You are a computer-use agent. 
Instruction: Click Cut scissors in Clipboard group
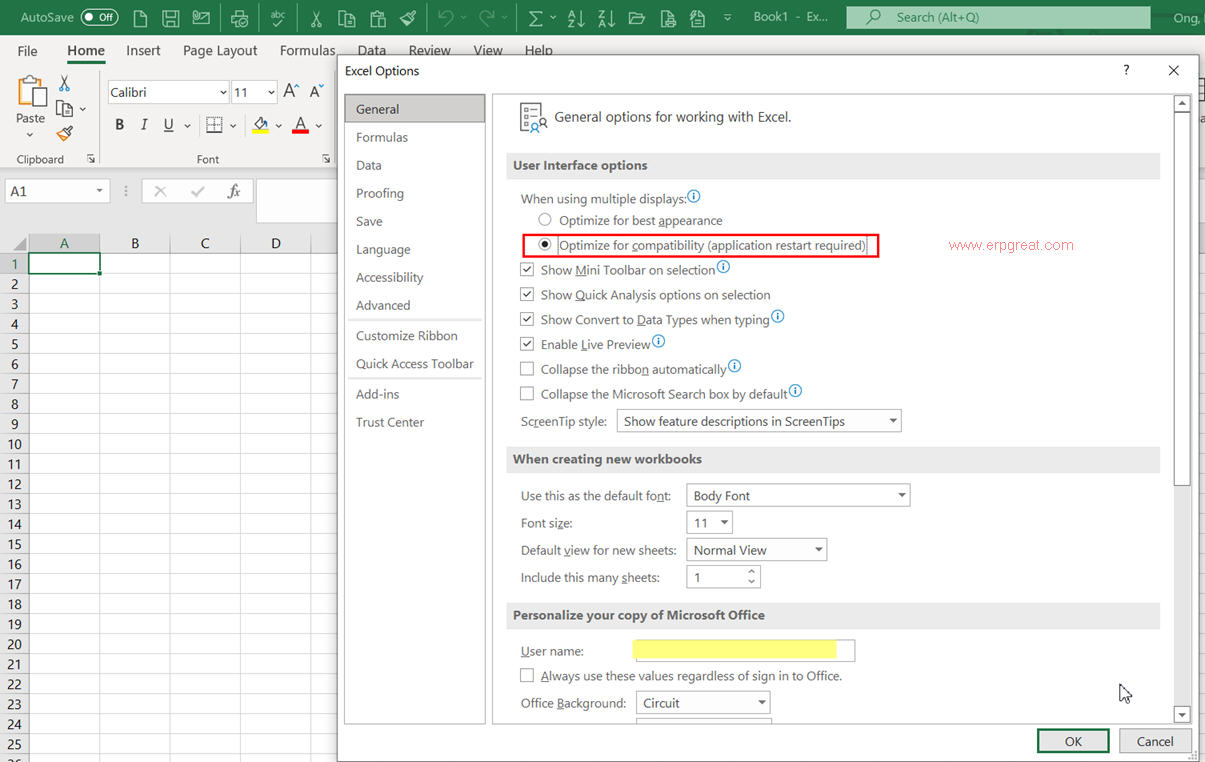pos(65,84)
